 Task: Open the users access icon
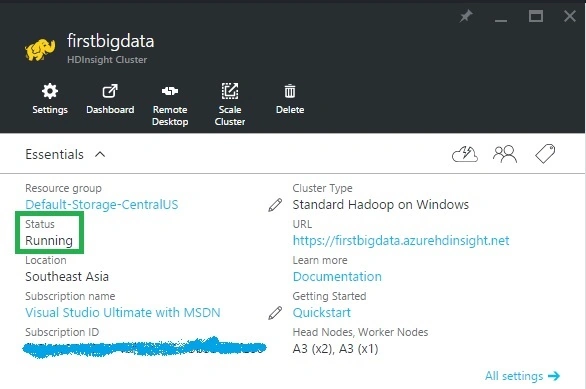(x=505, y=154)
